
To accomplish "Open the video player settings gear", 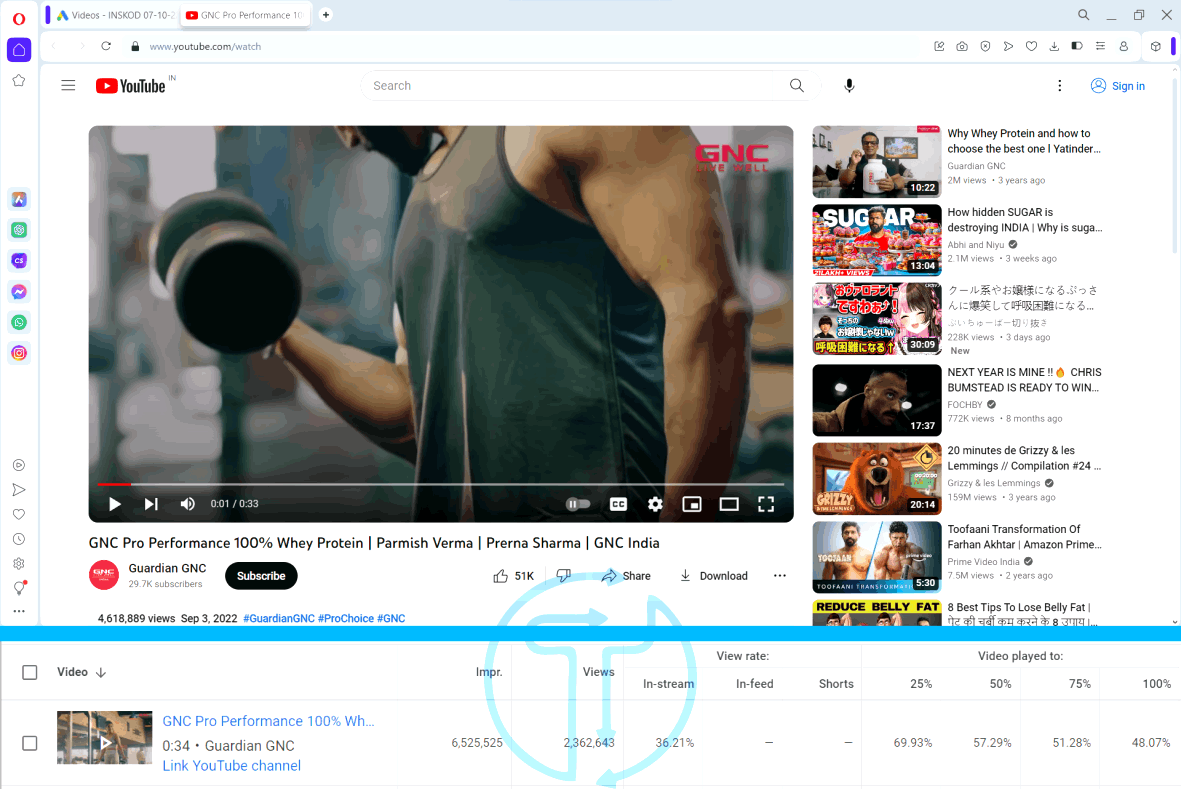I will pyautogui.click(x=655, y=504).
